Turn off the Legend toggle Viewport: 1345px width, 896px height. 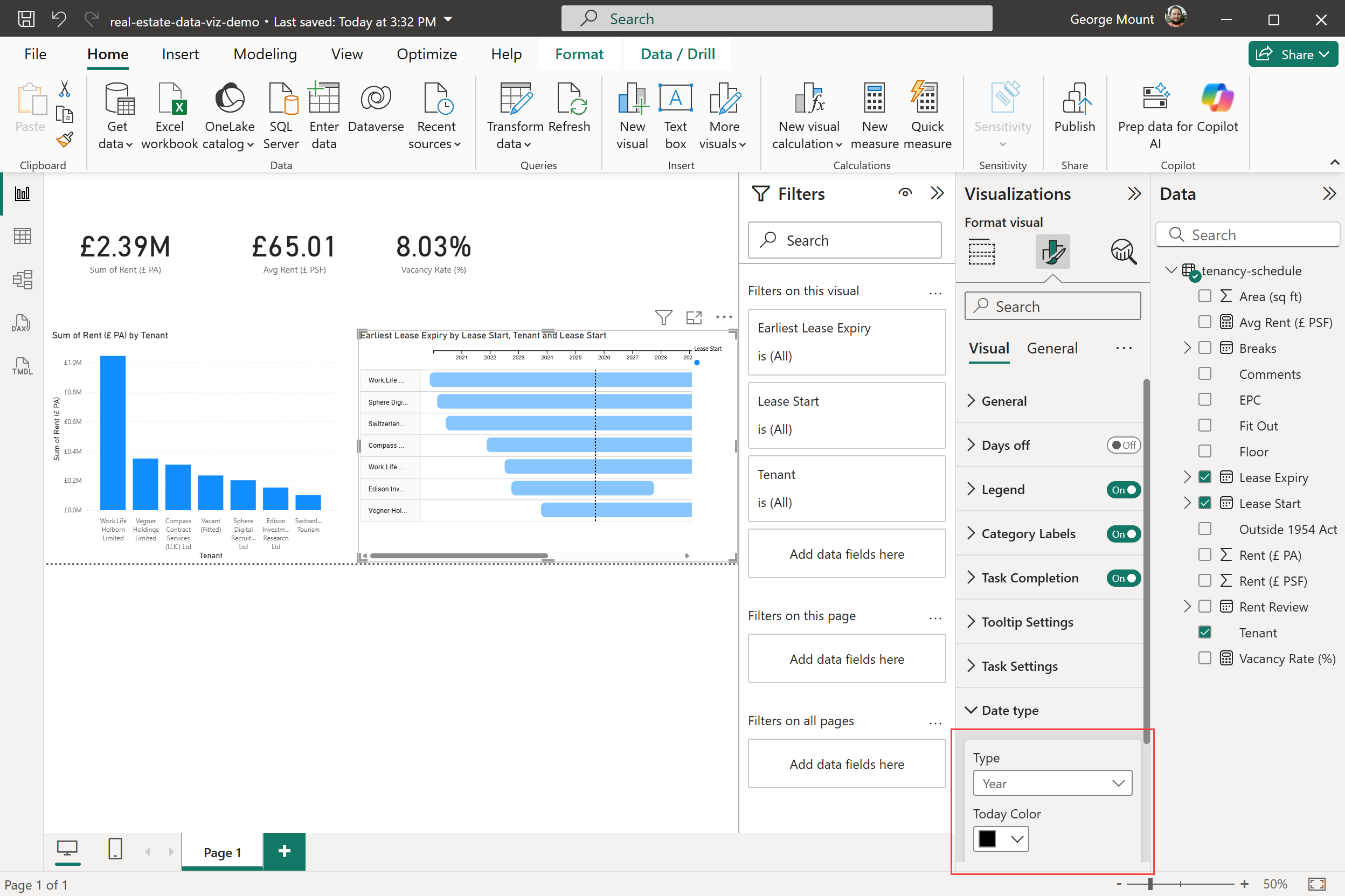(x=1123, y=490)
